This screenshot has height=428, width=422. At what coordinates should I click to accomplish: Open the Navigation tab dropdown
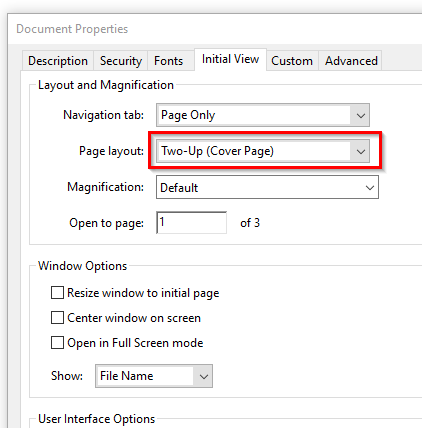point(263,115)
